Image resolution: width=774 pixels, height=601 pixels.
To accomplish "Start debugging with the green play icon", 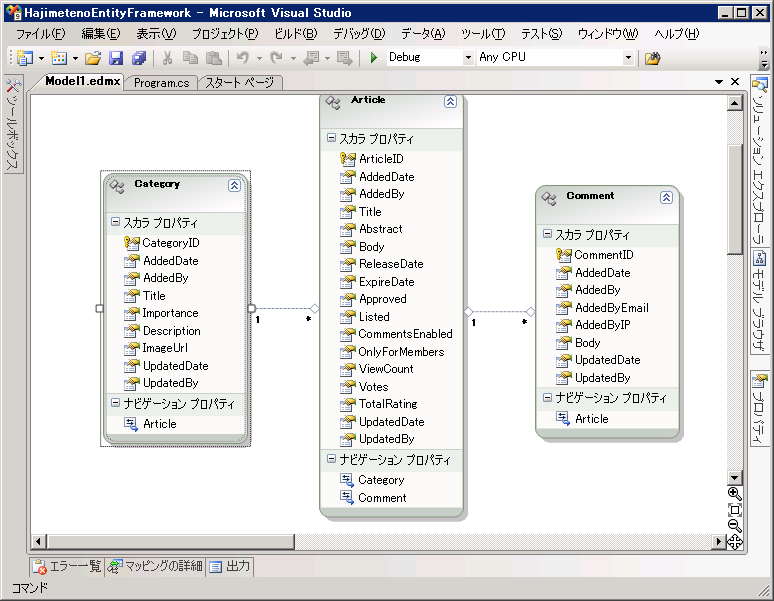I will [x=374, y=58].
